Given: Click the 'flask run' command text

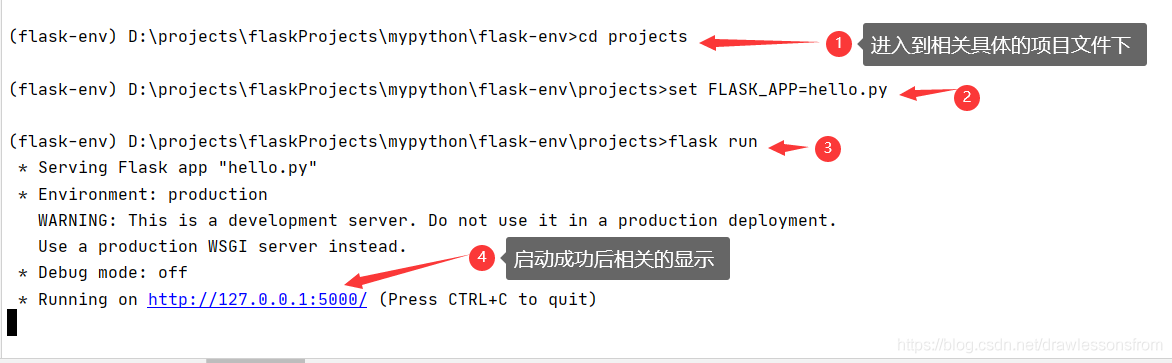Looking at the screenshot, I should (x=712, y=141).
